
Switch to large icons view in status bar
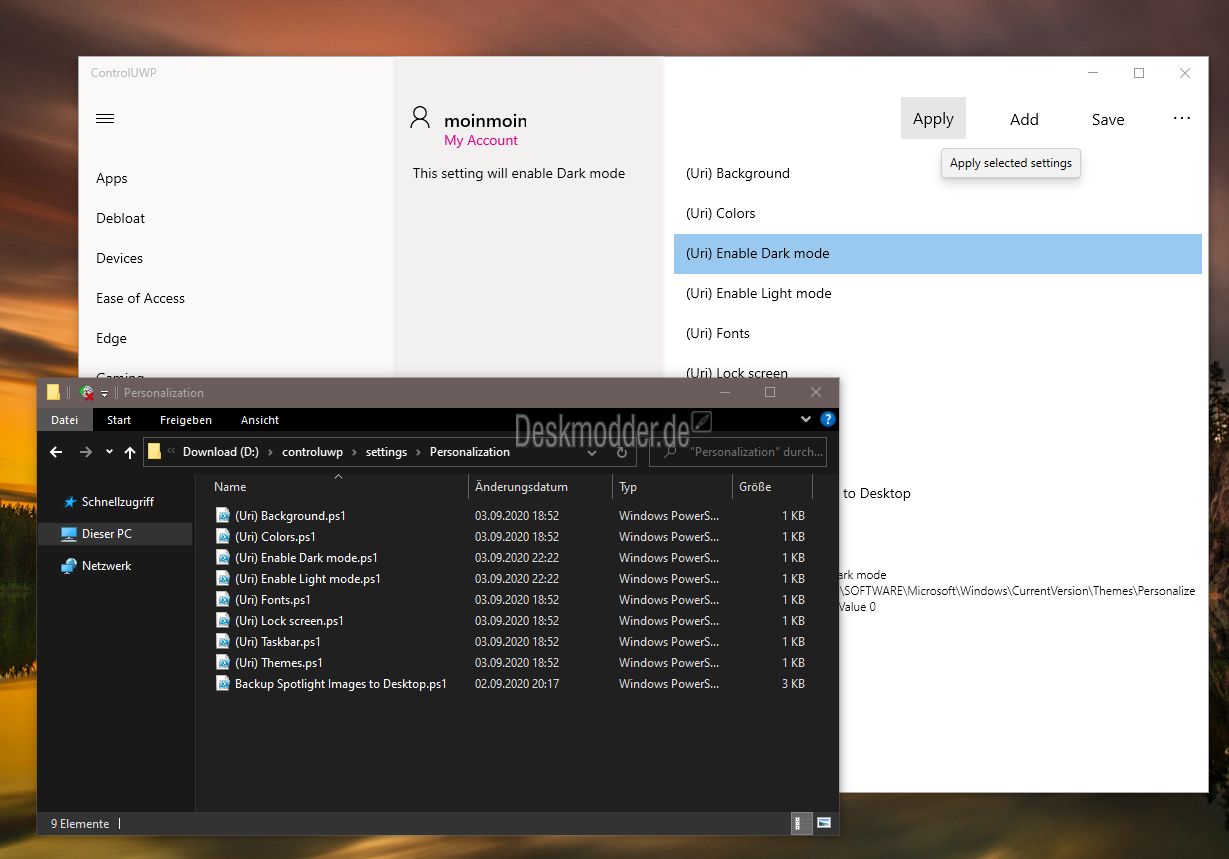824,823
